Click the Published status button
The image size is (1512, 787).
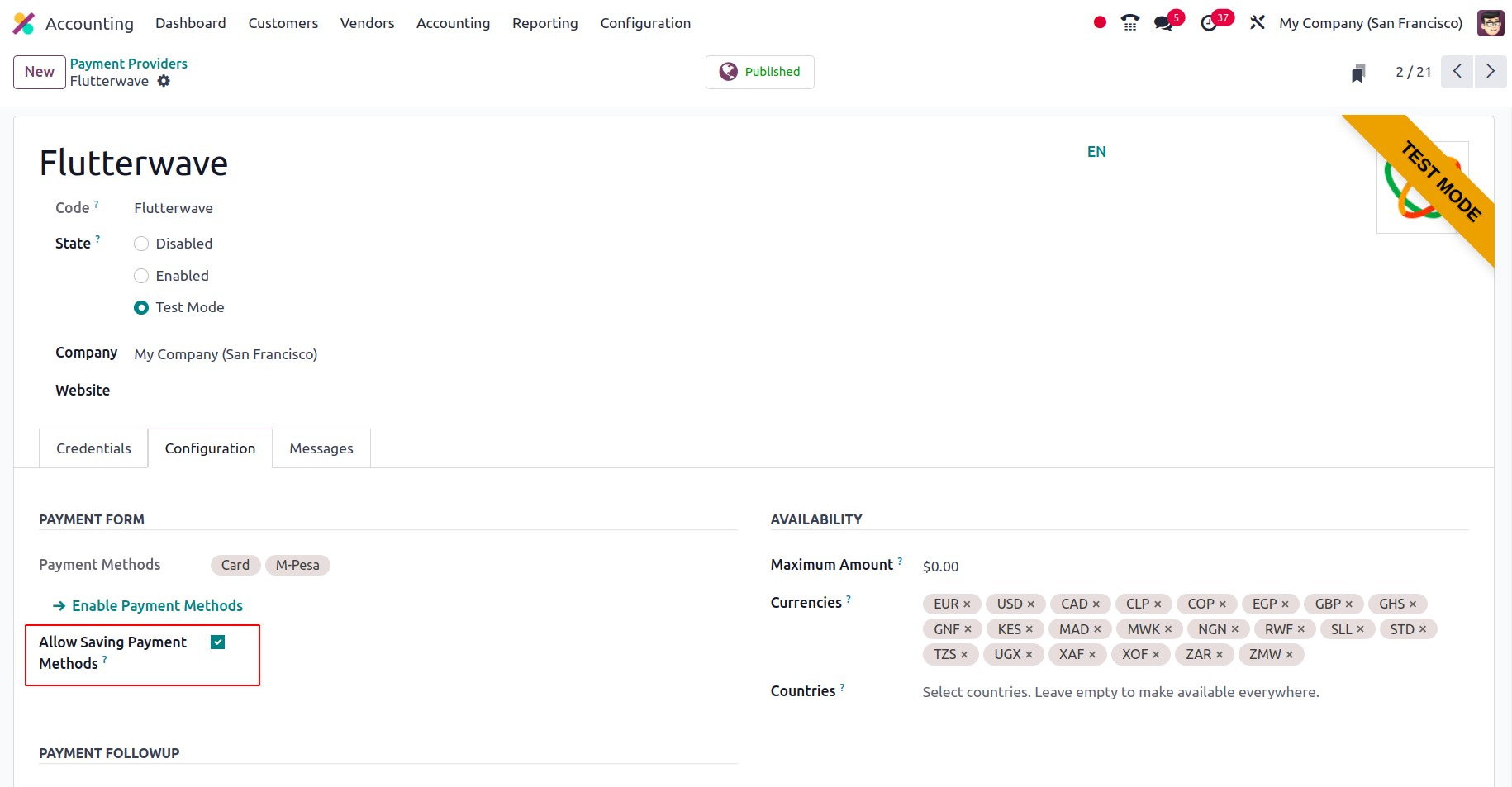pyautogui.click(x=759, y=72)
